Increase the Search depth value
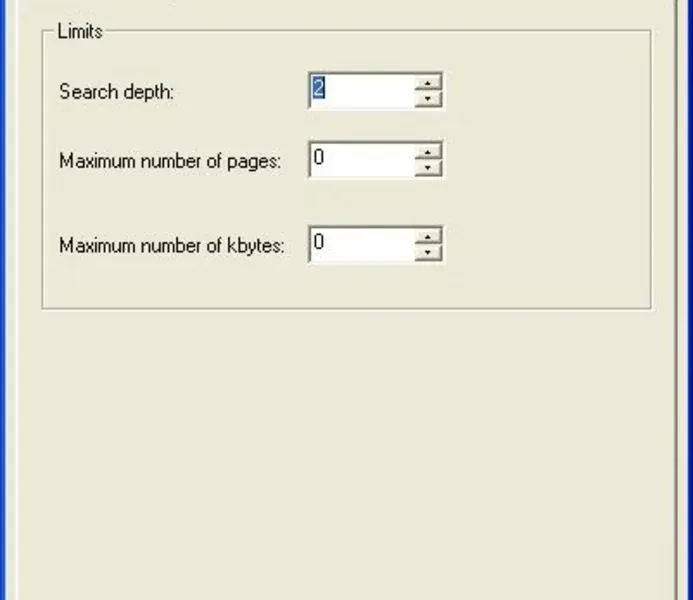Viewport: 693px width, 600px height. (x=428, y=82)
